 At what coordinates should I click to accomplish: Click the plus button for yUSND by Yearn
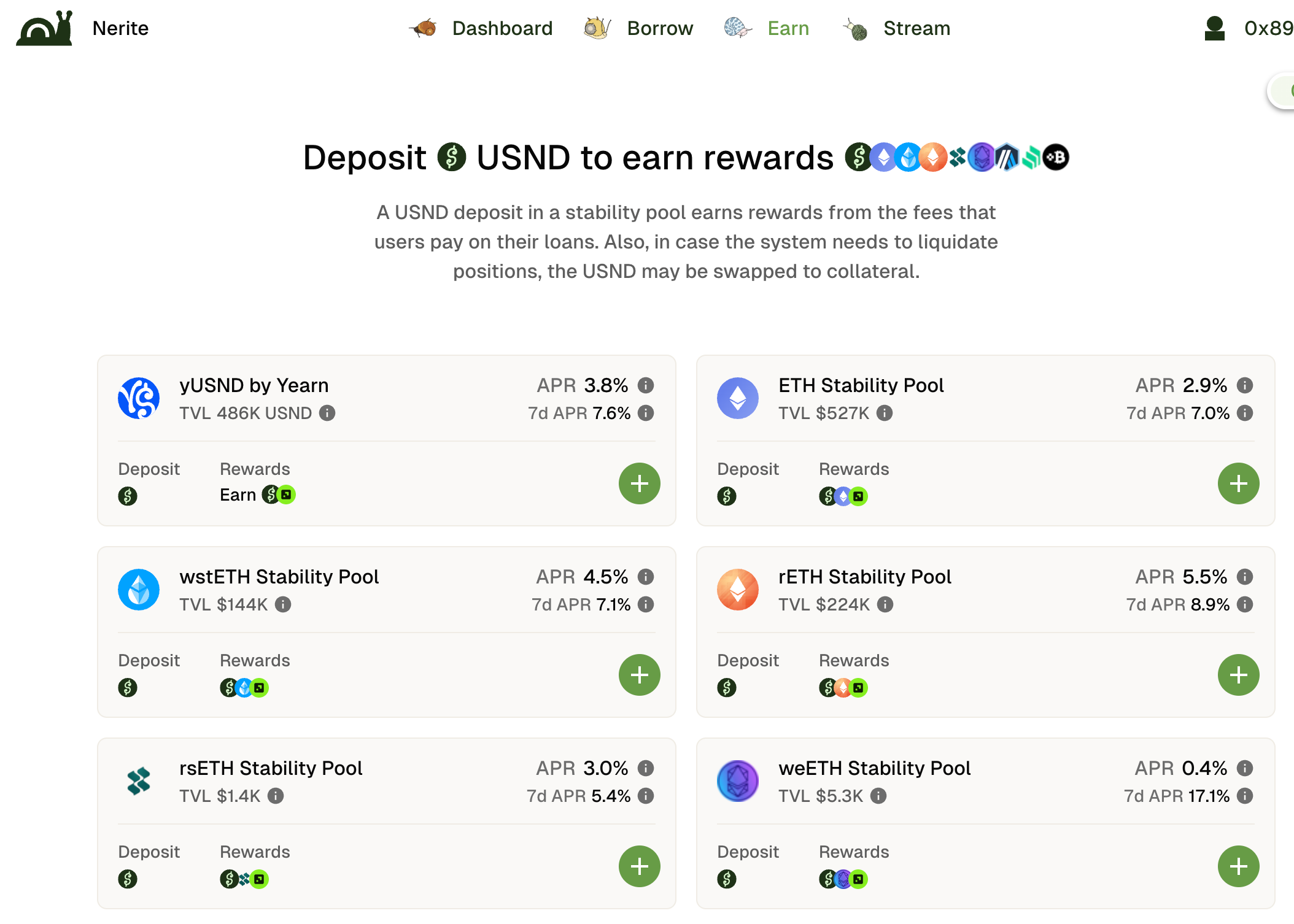point(640,483)
